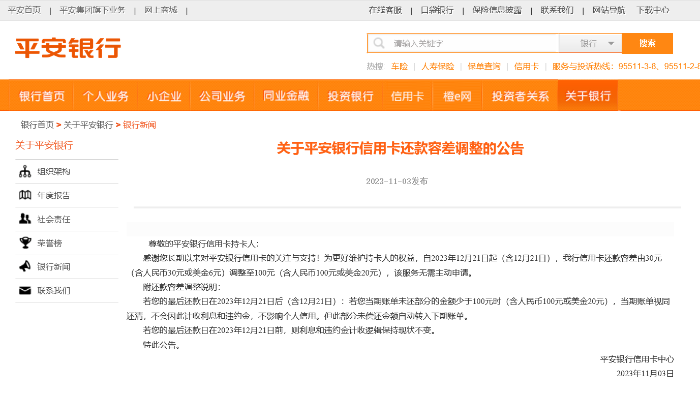Click the magnifier icon in search box

point(379,43)
